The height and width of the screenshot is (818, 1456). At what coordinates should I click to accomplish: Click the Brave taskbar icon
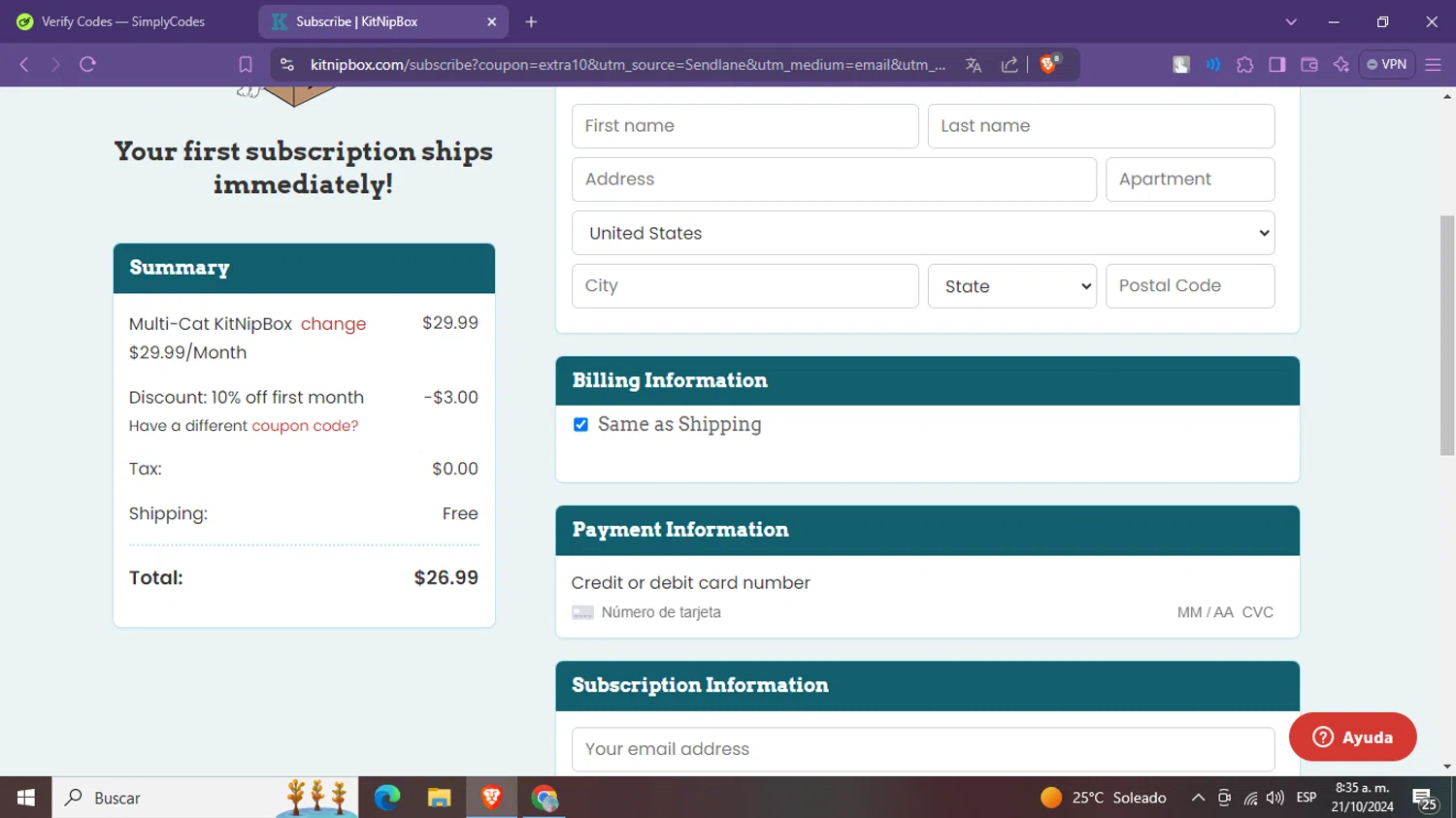coord(491,798)
